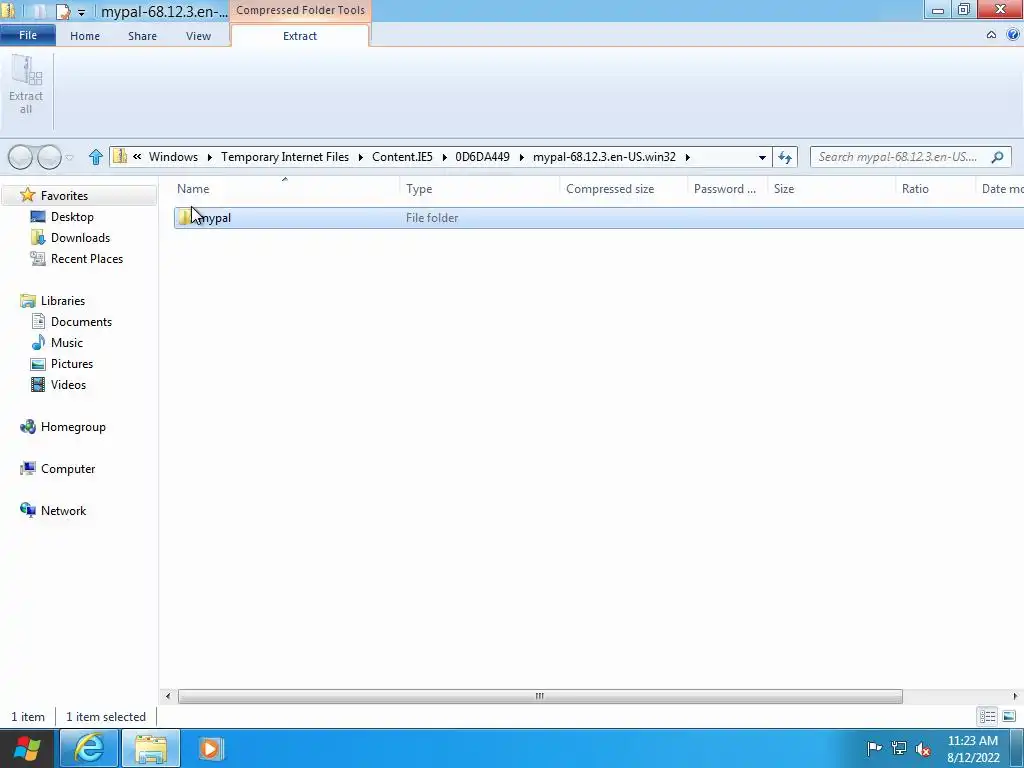This screenshot has width=1024, height=768.
Task: Click the Temporary Internet Files breadcrumb
Action: 285,157
